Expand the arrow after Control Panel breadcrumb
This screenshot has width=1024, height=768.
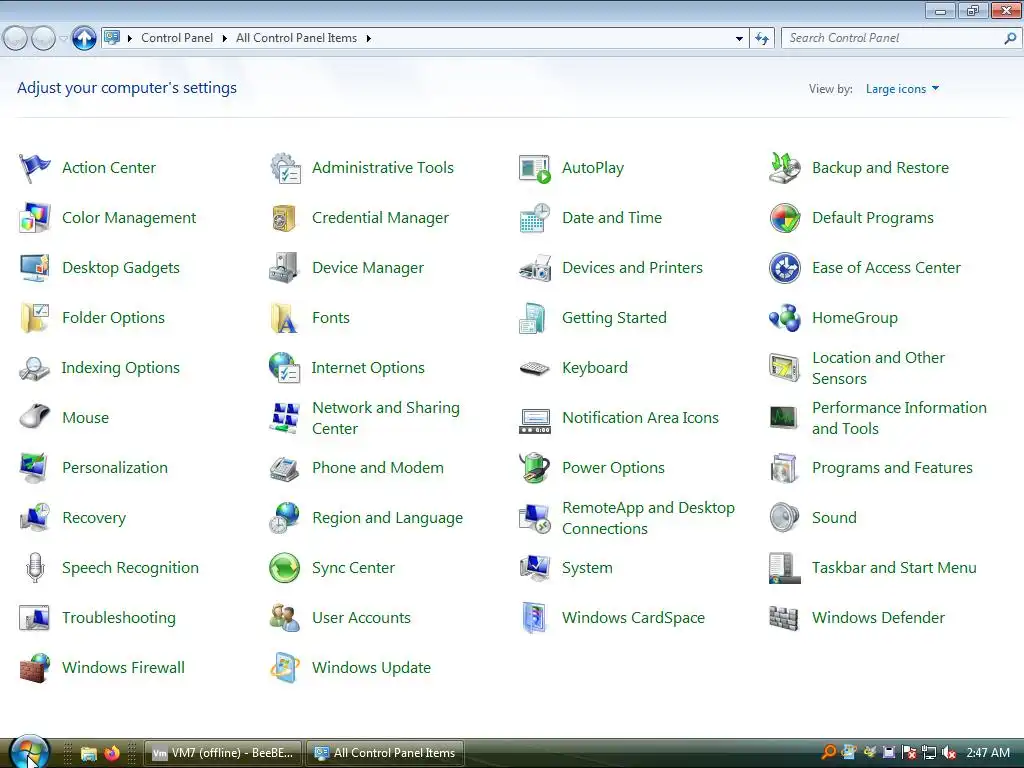[224, 39]
